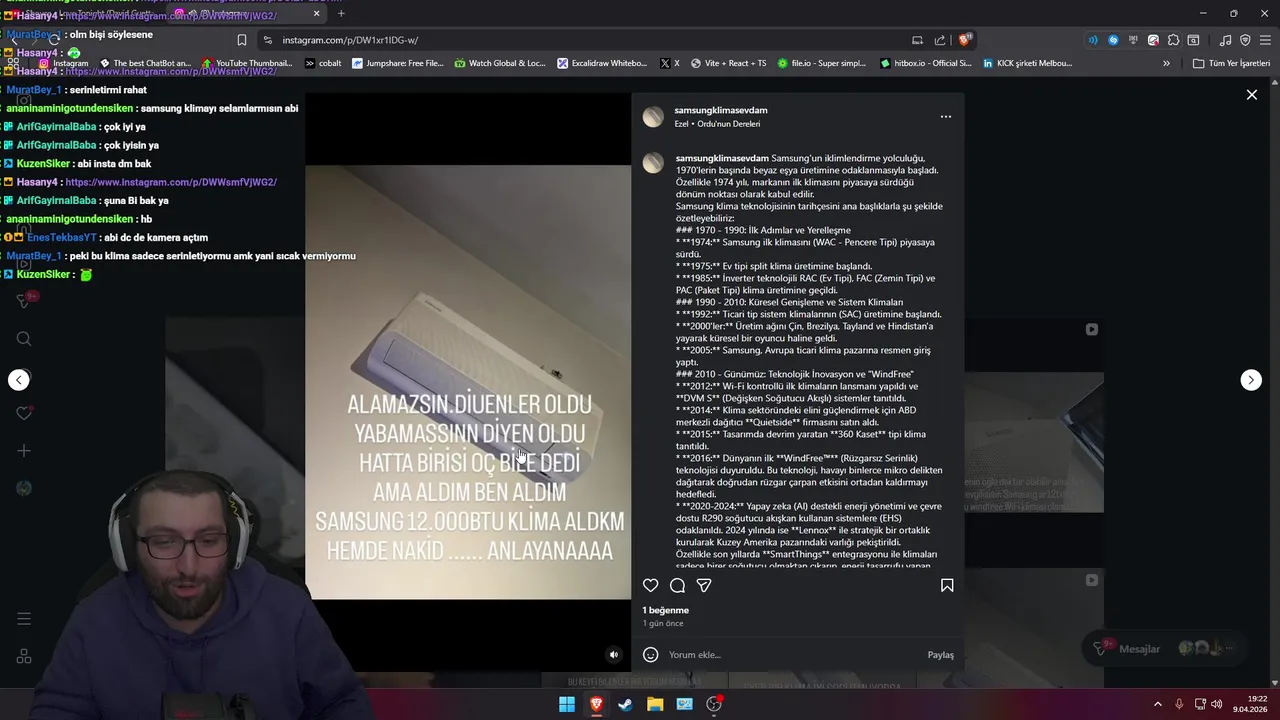
Task: Click the Brave browser taskbar icon
Action: point(596,704)
